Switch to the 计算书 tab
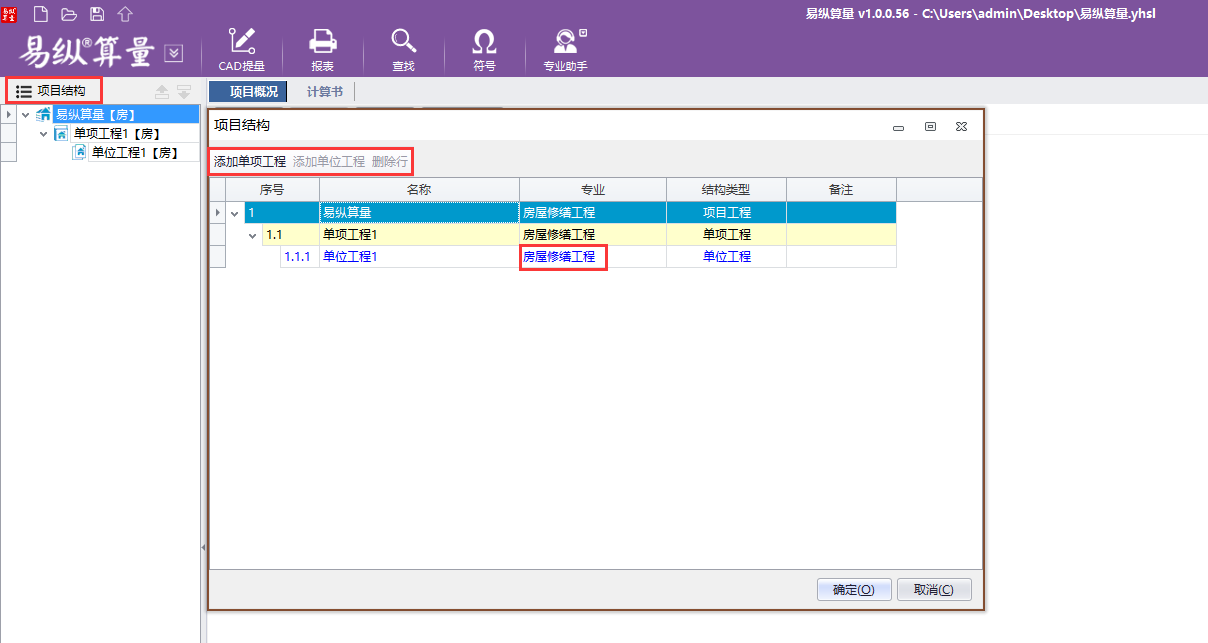1208x643 pixels. [324, 91]
